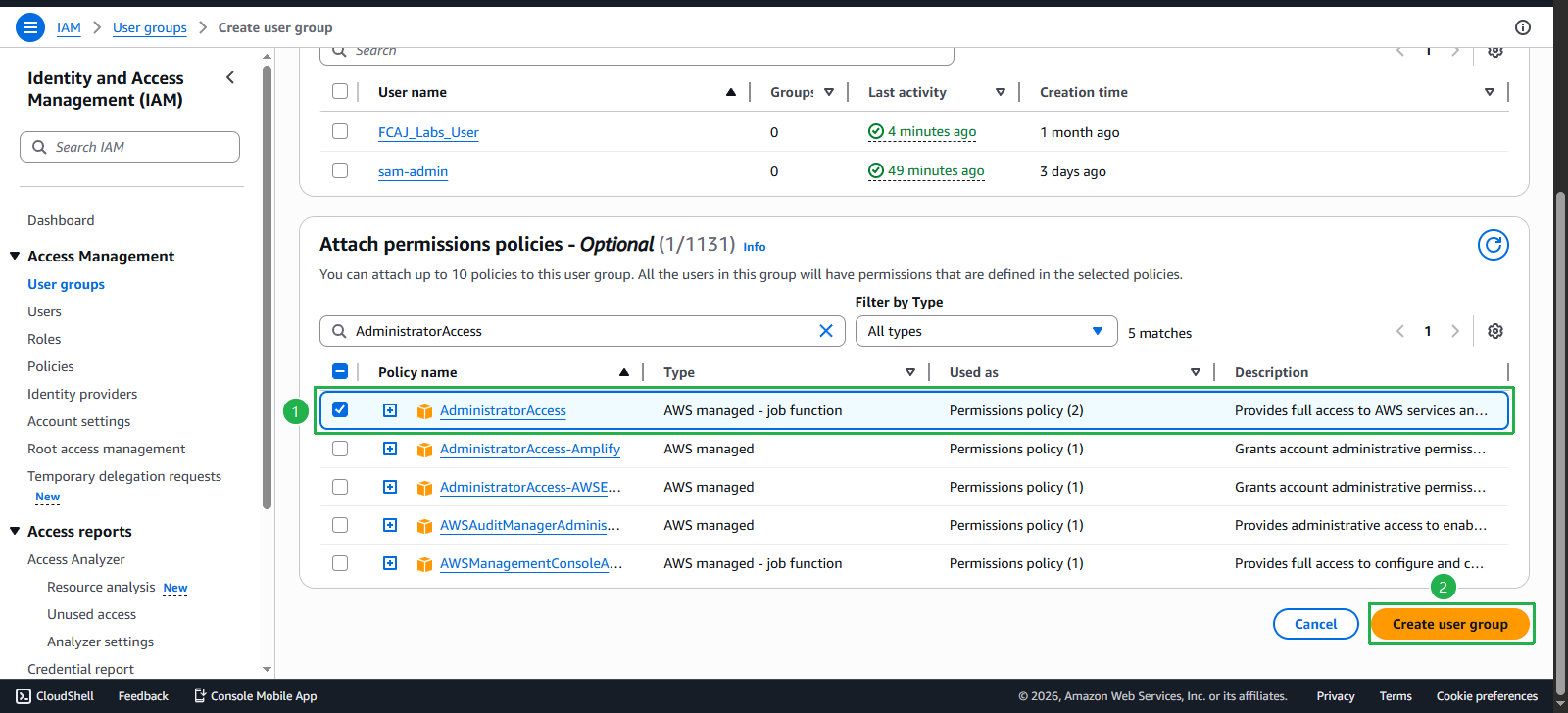Go to Roles in the sidebar
The image size is (1568, 713).
(44, 339)
